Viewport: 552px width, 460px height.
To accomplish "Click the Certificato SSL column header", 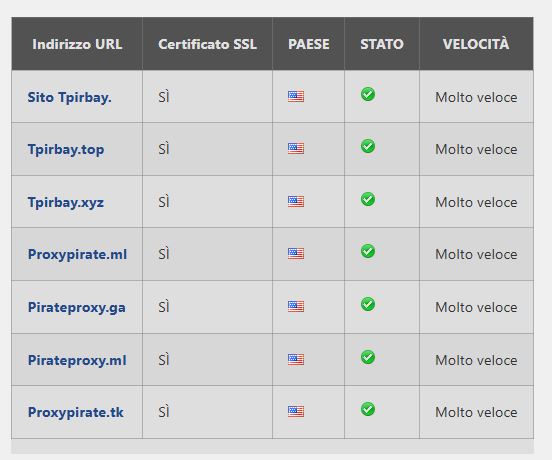I will click(207, 44).
